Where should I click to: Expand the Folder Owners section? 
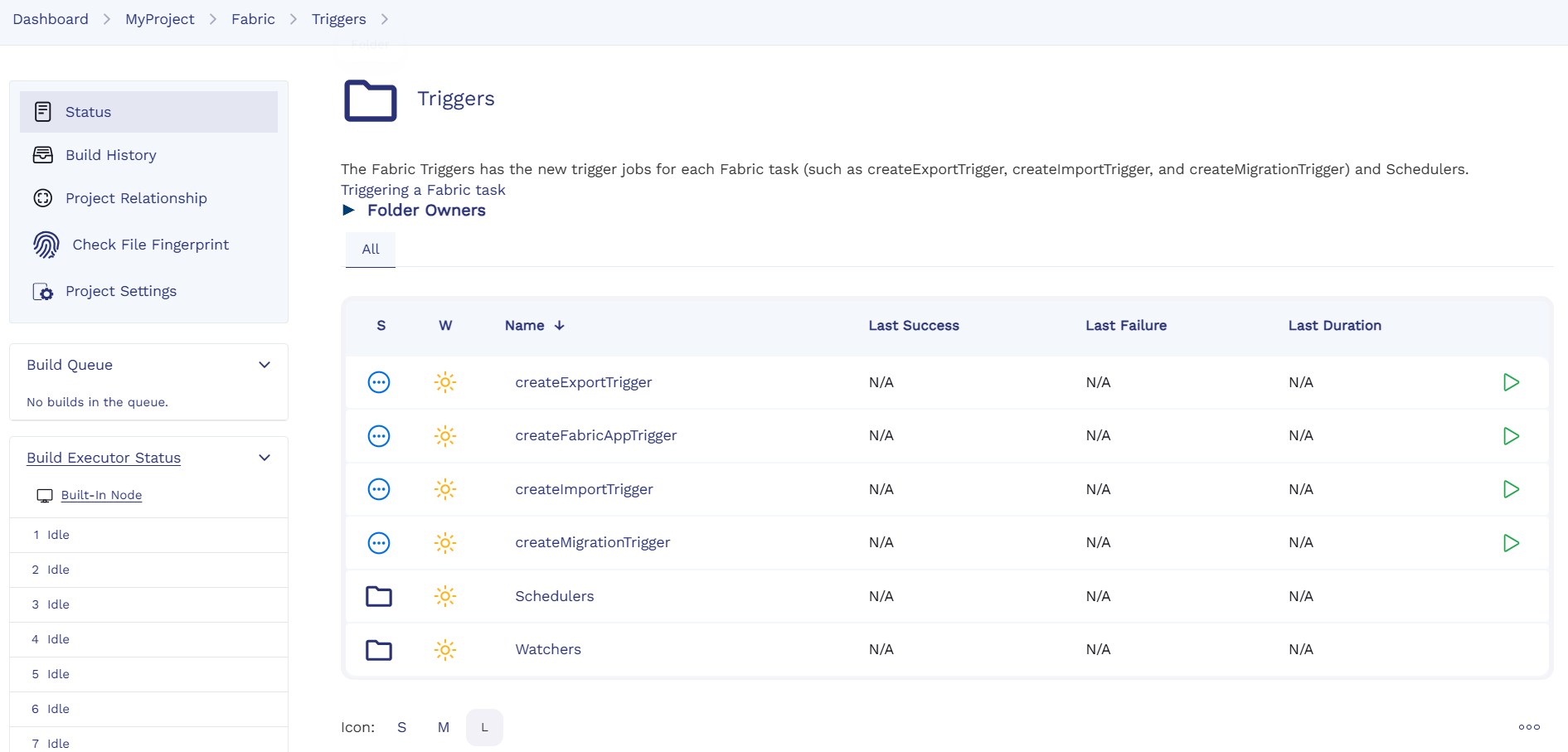pyautogui.click(x=349, y=211)
